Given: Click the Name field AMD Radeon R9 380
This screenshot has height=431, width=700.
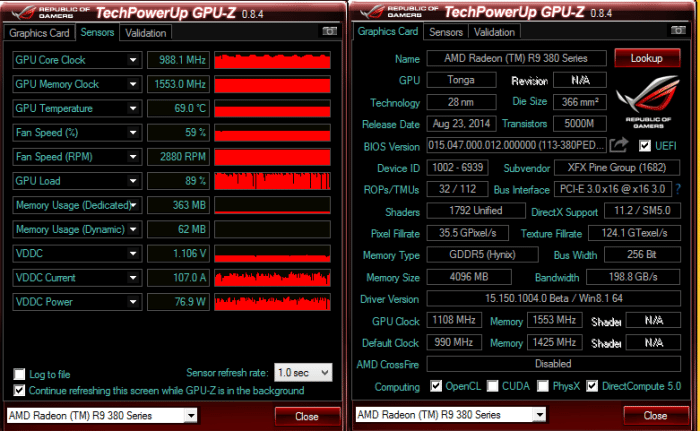Looking at the screenshot, I should coord(517,58).
